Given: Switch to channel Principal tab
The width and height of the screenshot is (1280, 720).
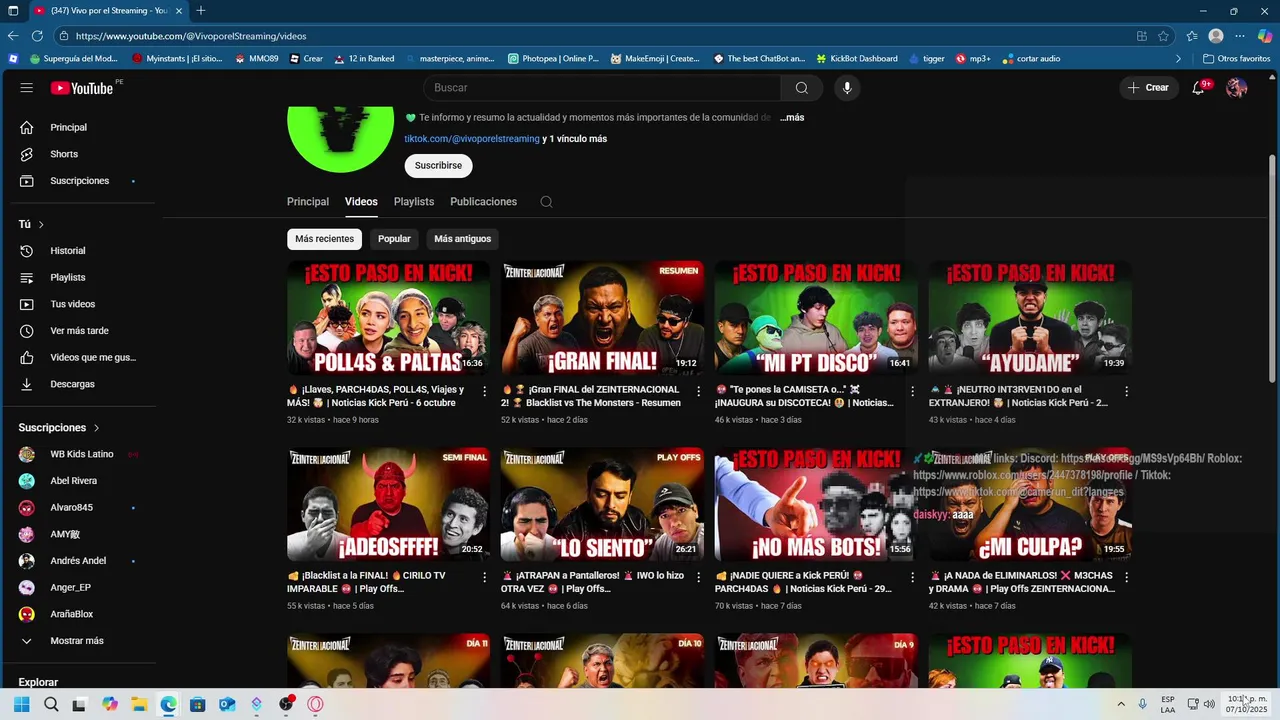Looking at the screenshot, I should coord(308,202).
